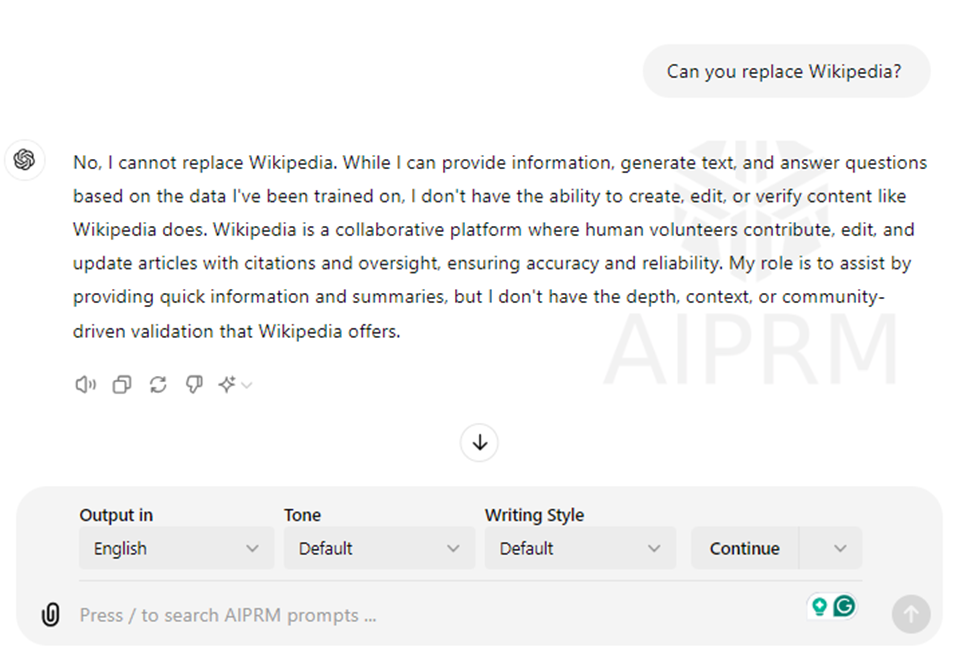975x655 pixels.
Task: Click the thumbs down feedback icon
Action: click(x=194, y=385)
